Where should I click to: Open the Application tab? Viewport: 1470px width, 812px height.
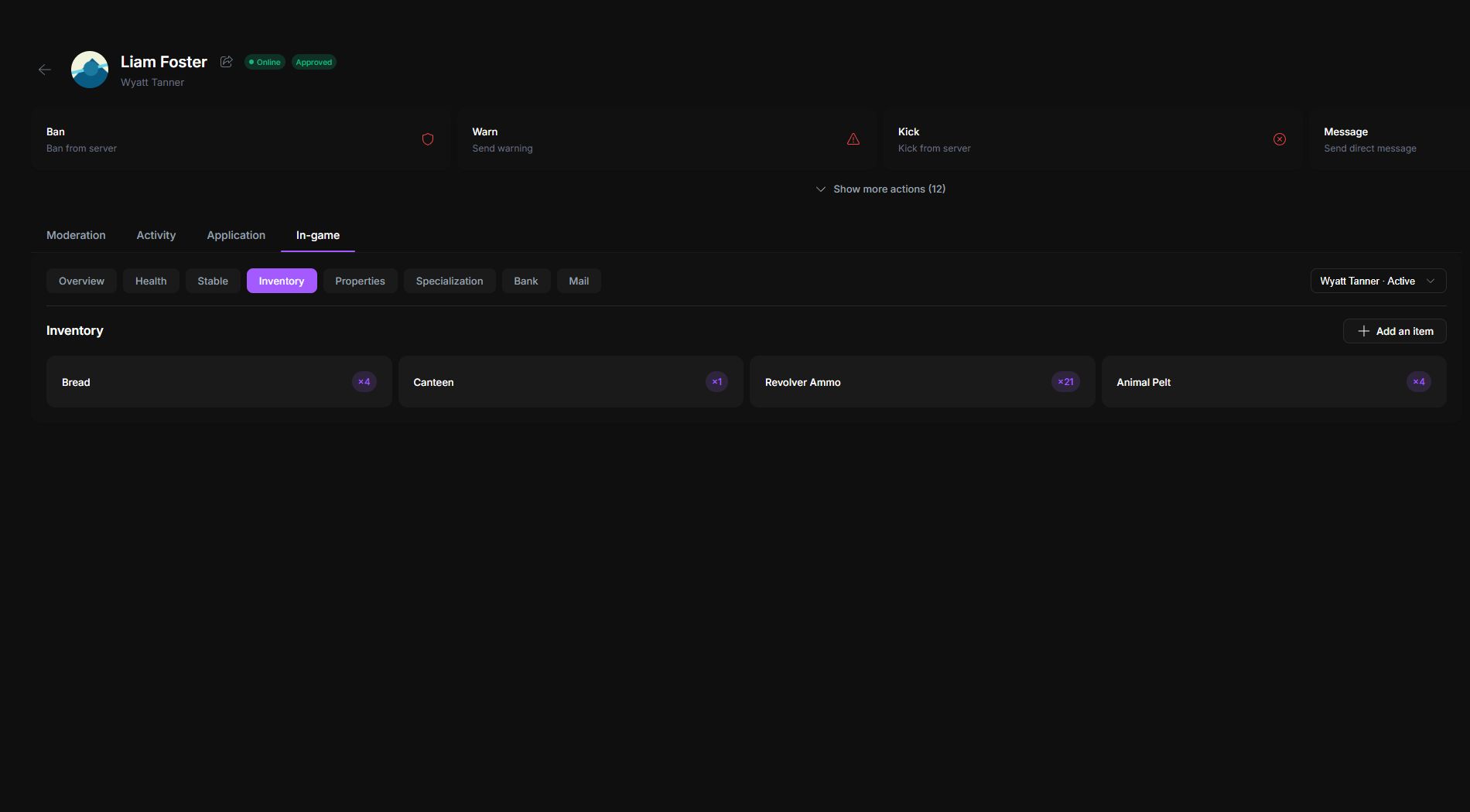(x=236, y=235)
